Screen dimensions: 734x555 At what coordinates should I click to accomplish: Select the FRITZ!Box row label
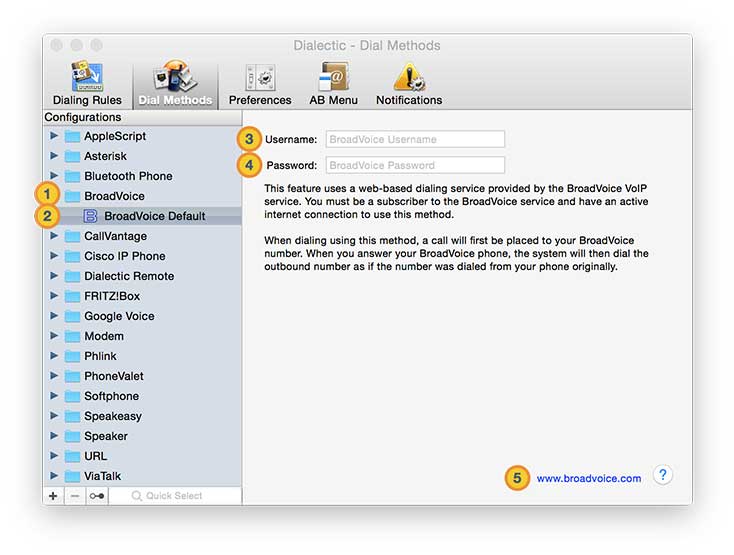(x=112, y=297)
